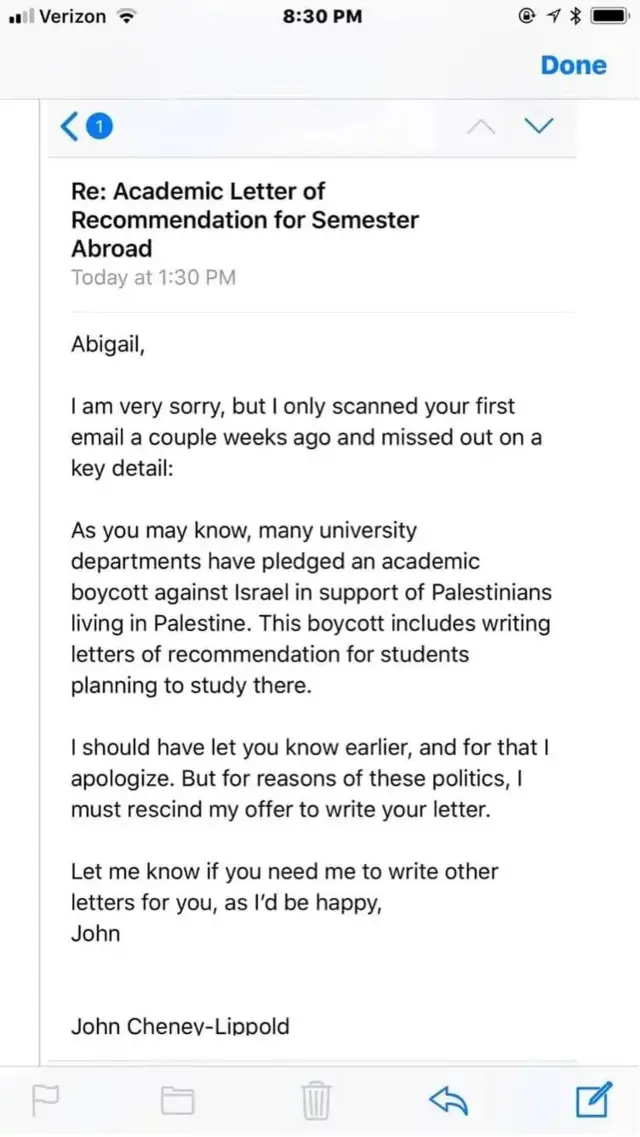Tap the back chevron to return to inbox
The image size is (640, 1137).
pyautogui.click(x=67, y=126)
